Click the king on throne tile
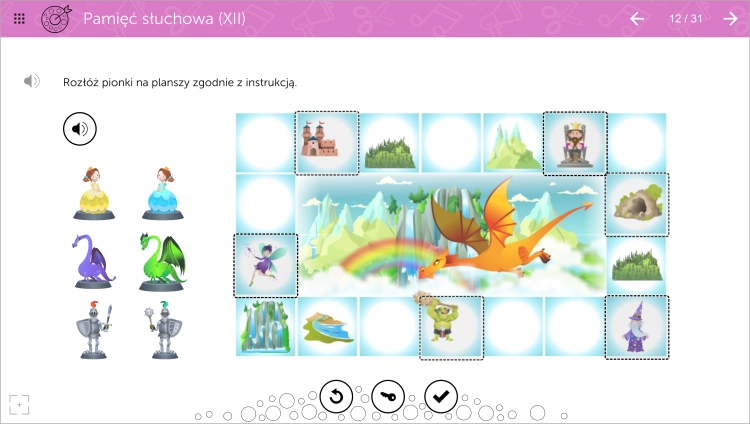The image size is (750, 424). (575, 143)
